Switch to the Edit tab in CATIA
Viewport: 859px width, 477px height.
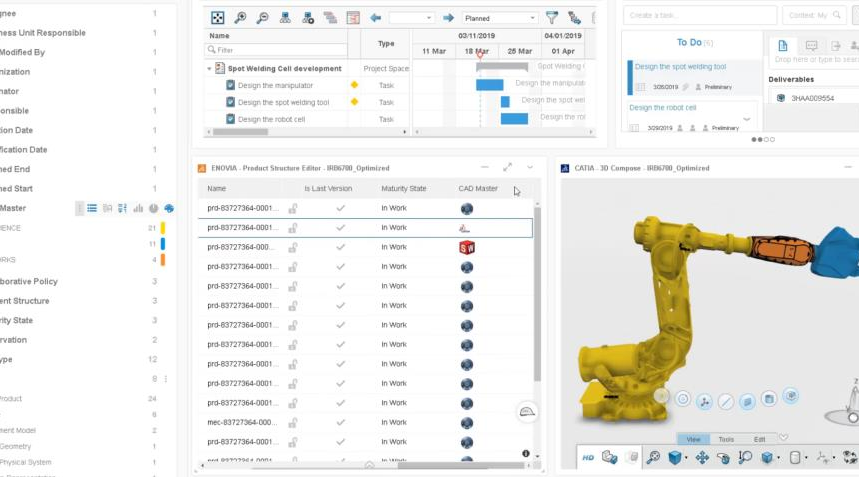pos(759,439)
